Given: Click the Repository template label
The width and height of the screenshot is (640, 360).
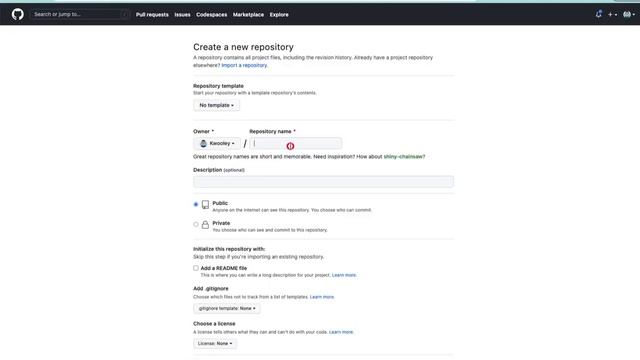Looking at the screenshot, I should 218,86.
